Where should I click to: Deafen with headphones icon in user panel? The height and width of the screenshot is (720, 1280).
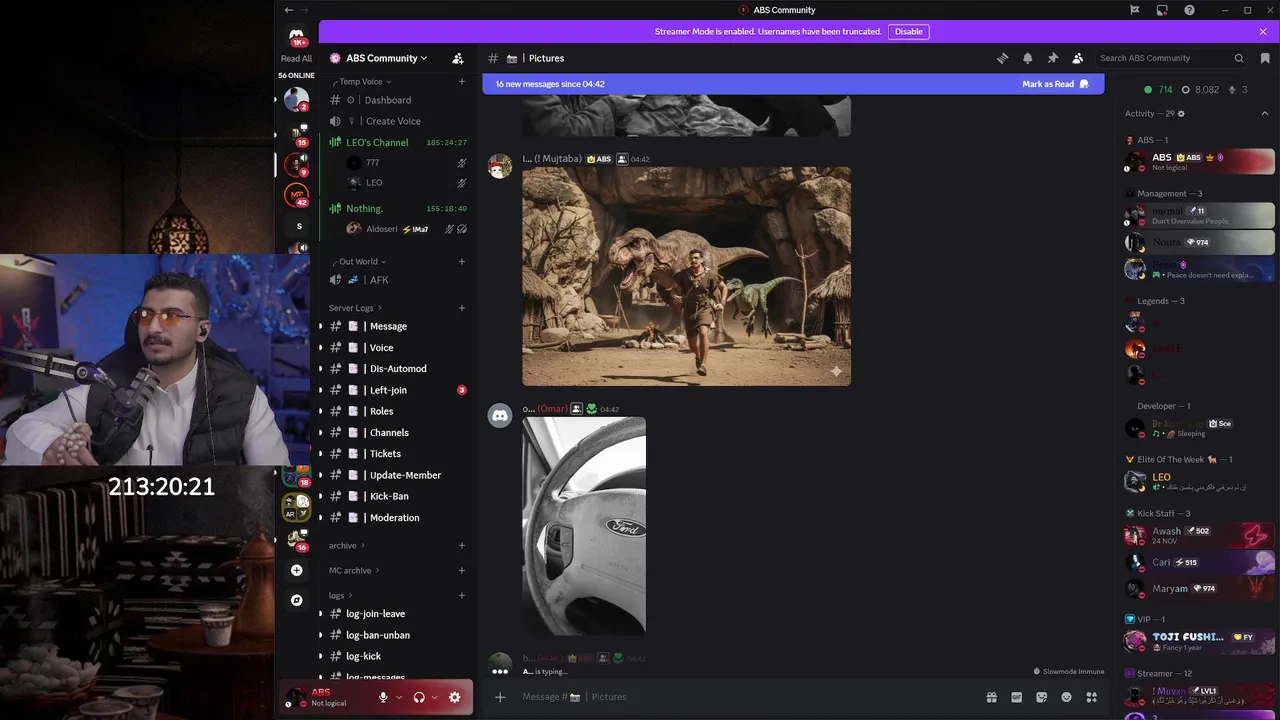[x=419, y=697]
